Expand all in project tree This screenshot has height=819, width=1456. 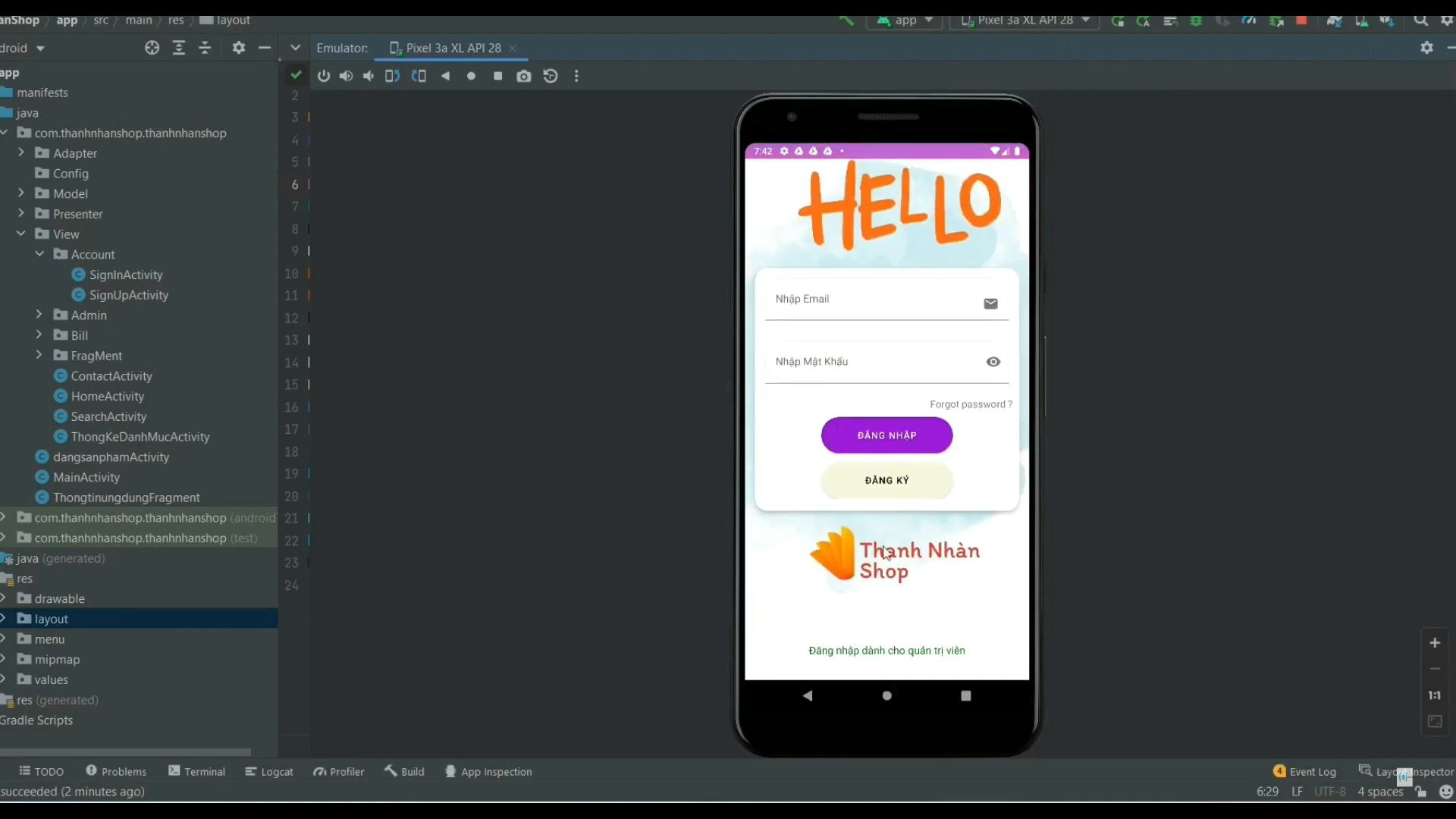pos(179,48)
